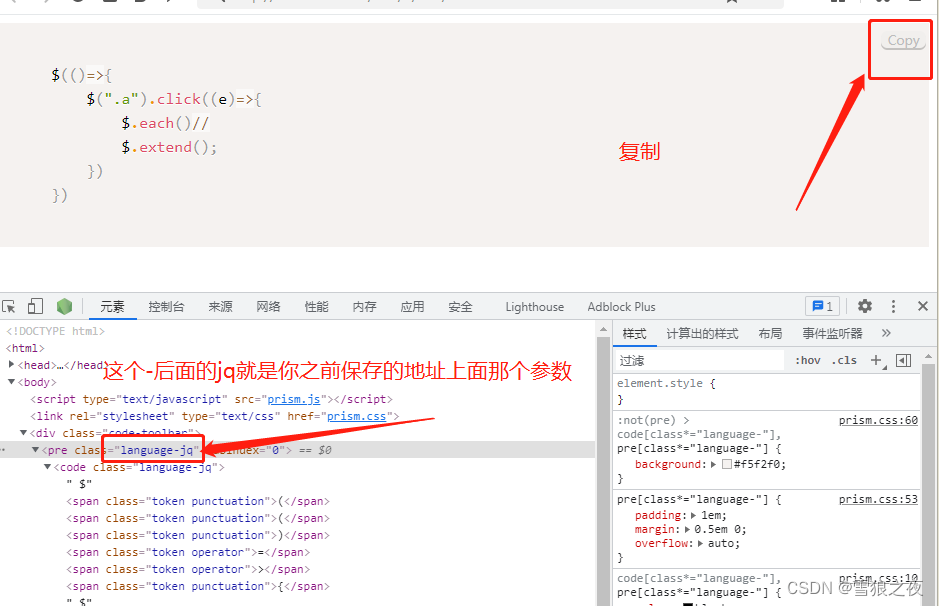Open prism.css:53 stylesheet link
The height and width of the screenshot is (606, 939).
[x=878, y=499]
